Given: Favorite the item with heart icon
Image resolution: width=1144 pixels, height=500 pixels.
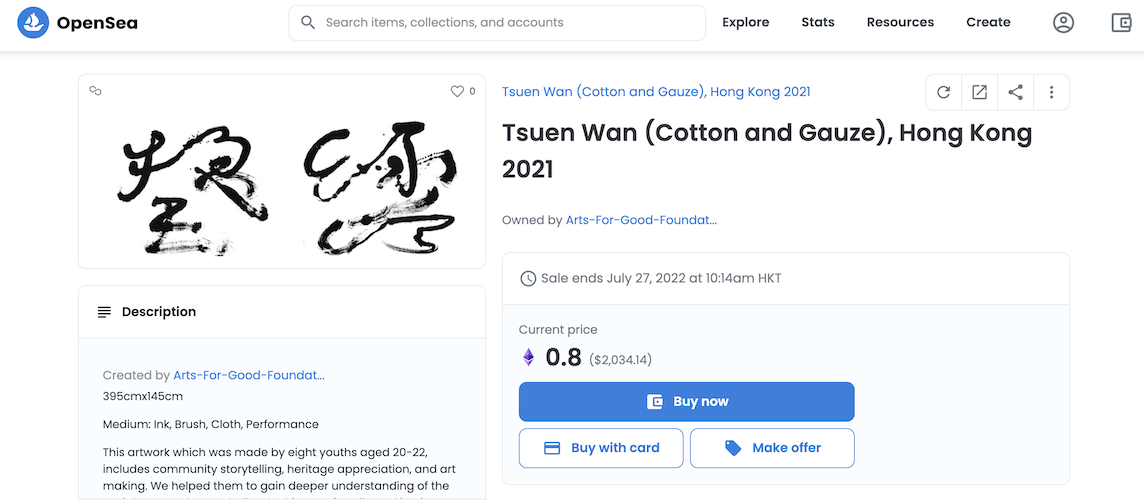Looking at the screenshot, I should [x=457, y=91].
